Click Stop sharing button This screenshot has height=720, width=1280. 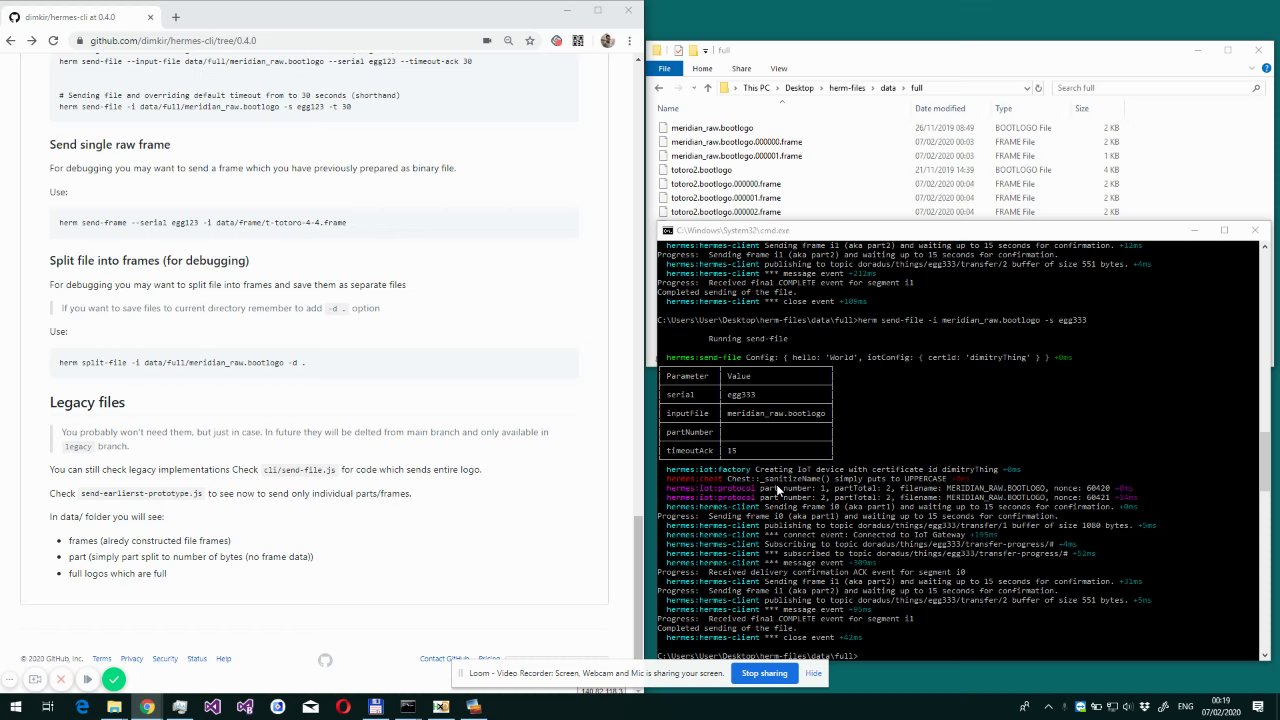(x=764, y=673)
